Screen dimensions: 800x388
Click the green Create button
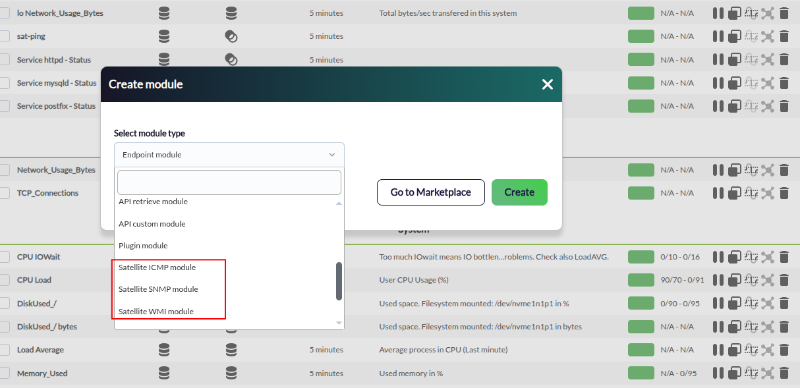coord(519,192)
